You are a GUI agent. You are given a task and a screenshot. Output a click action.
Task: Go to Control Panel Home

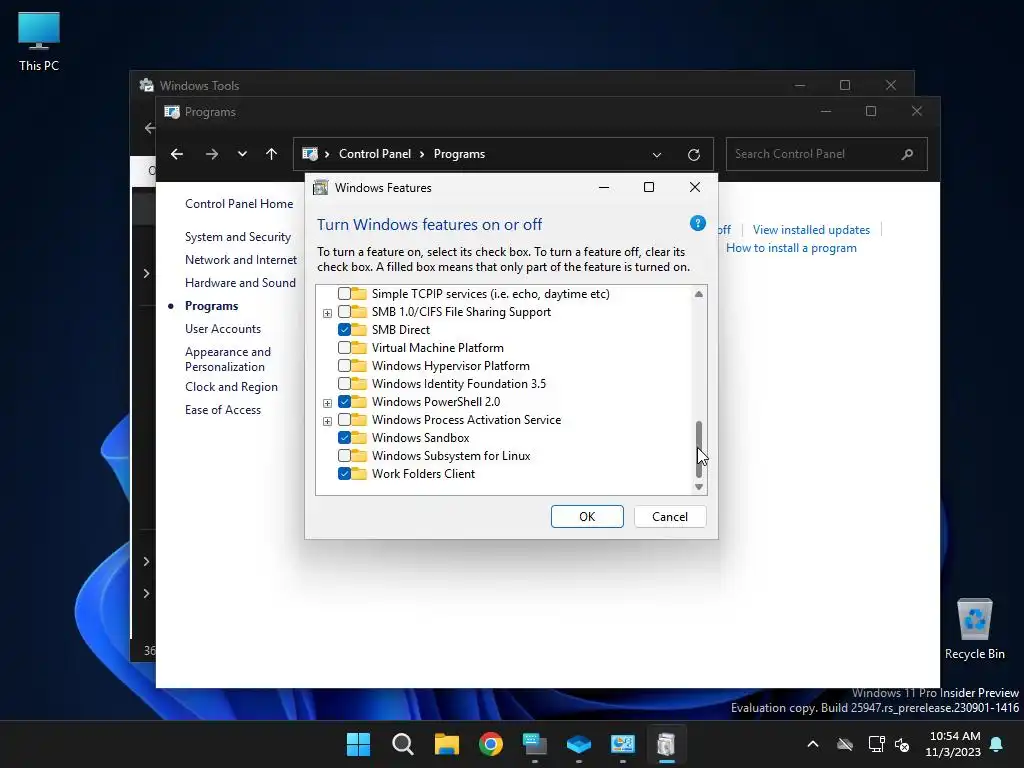point(239,204)
